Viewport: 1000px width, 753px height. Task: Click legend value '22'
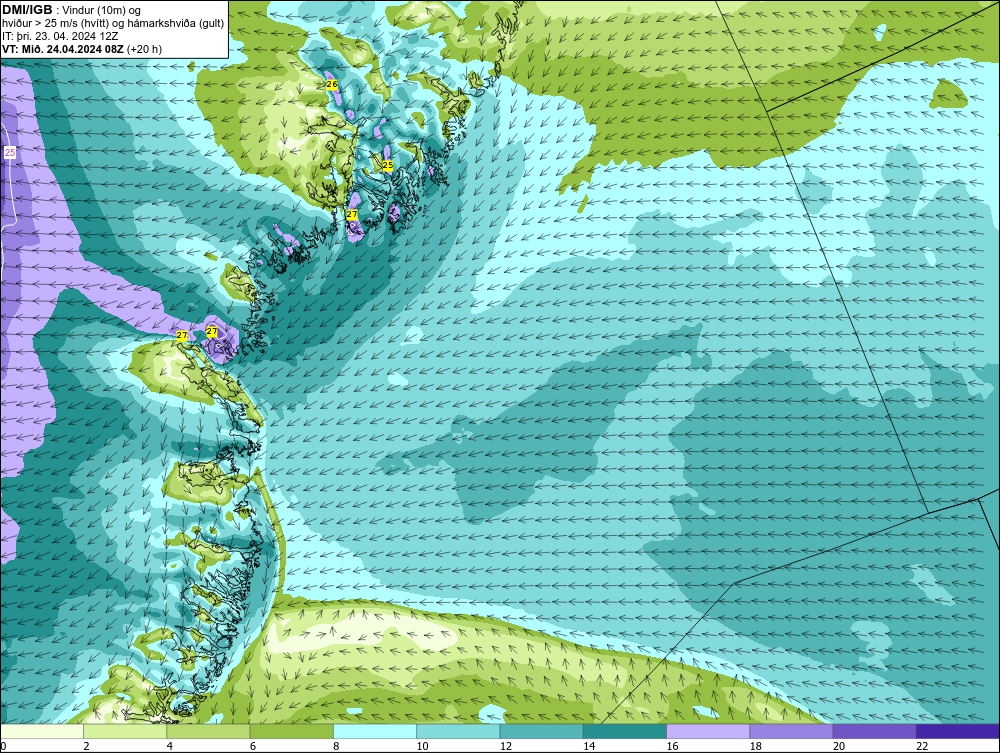tap(922, 747)
